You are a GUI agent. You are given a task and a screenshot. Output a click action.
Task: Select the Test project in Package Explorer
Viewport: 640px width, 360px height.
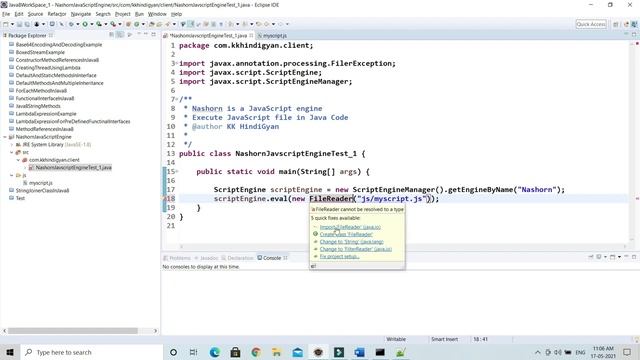click(20, 198)
